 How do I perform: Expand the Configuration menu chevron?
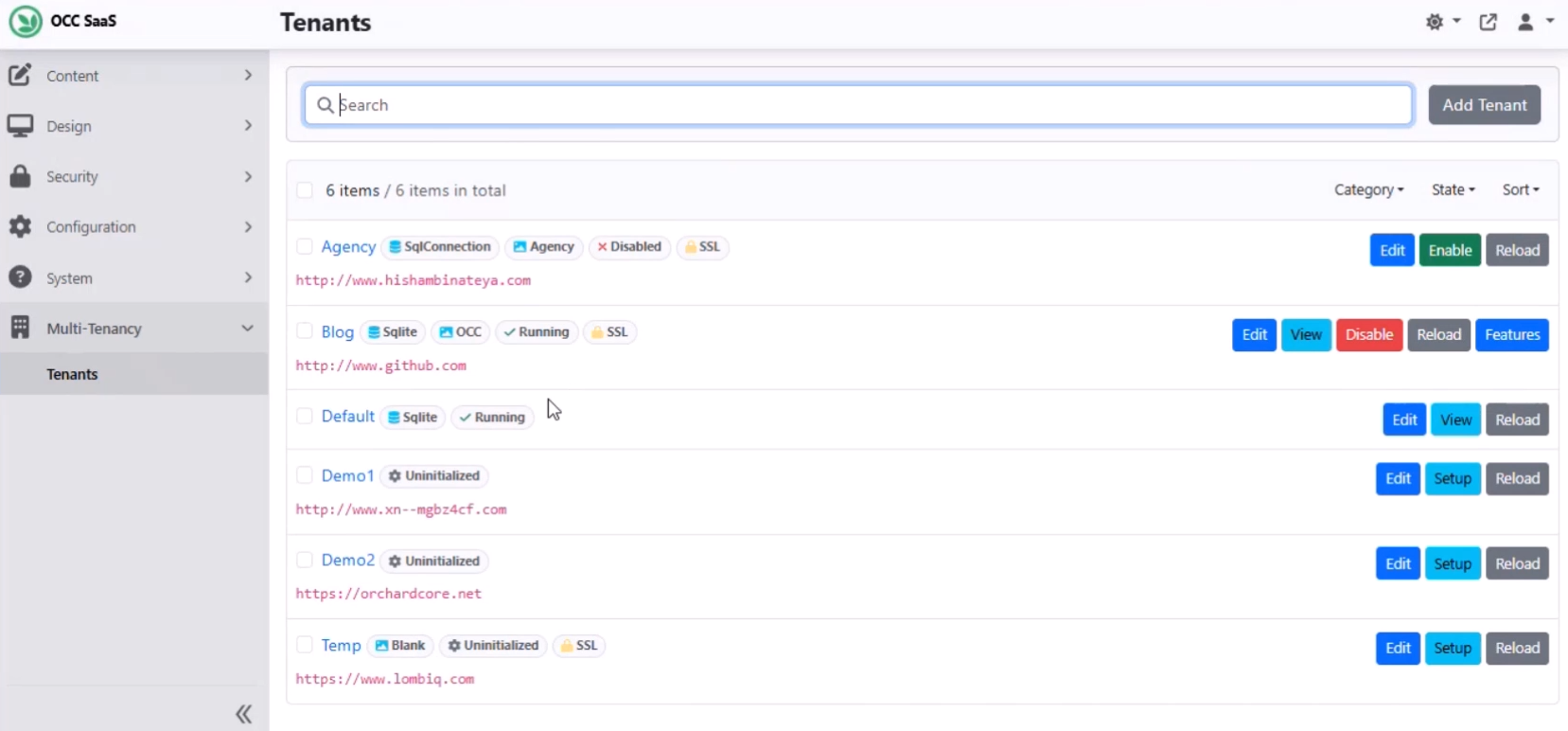248,226
